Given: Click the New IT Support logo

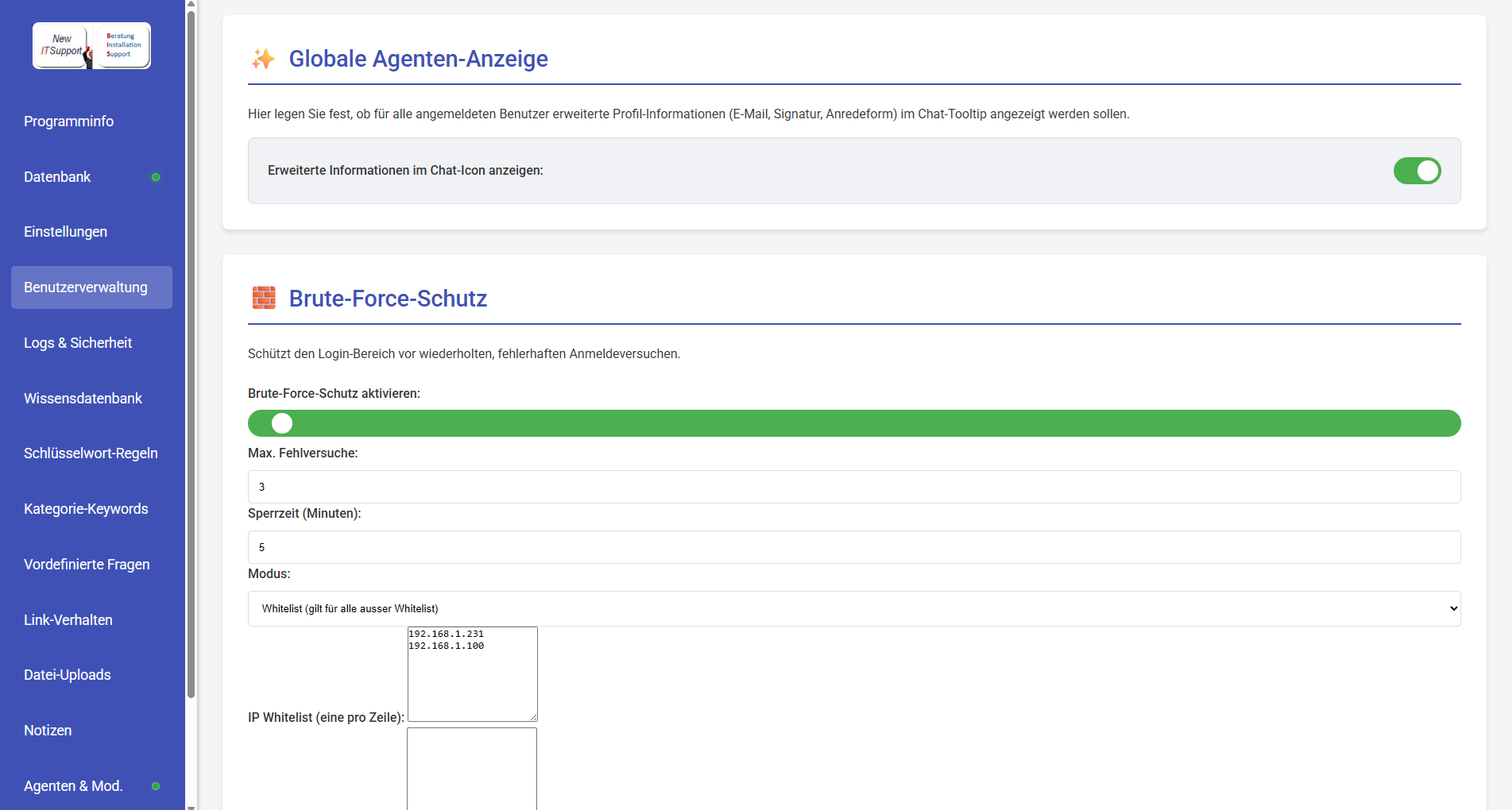Looking at the screenshot, I should click(91, 46).
